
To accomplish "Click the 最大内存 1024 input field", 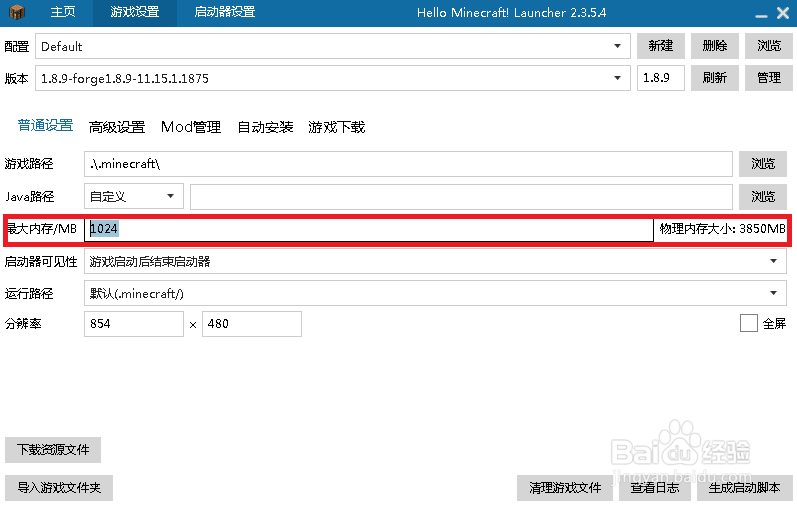I will pyautogui.click(x=369, y=229).
